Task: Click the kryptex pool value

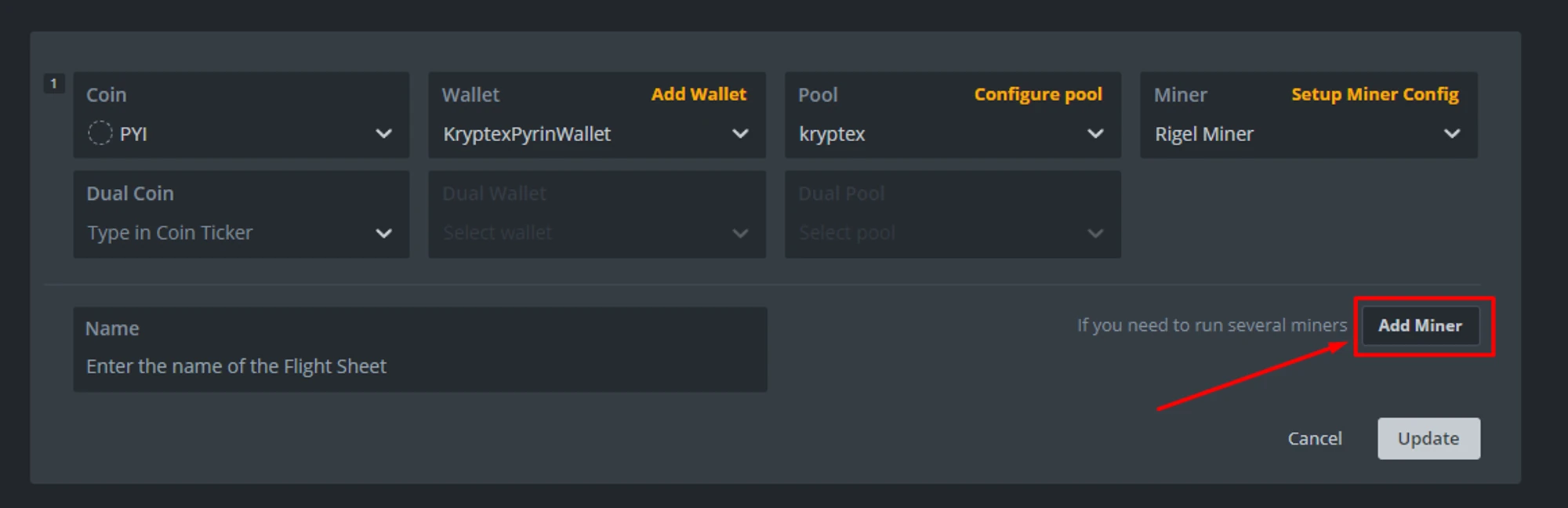Action: pyautogui.click(x=832, y=134)
